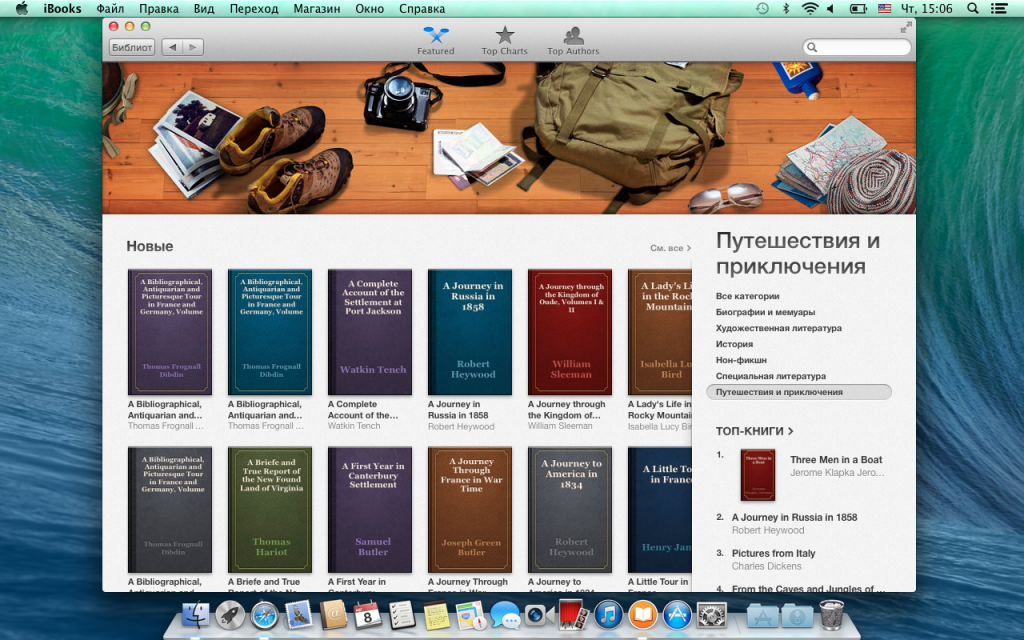The height and width of the screenshot is (640, 1024).
Task: Expand the «ТОП-КНИГИ» chart list
Action: point(755,431)
